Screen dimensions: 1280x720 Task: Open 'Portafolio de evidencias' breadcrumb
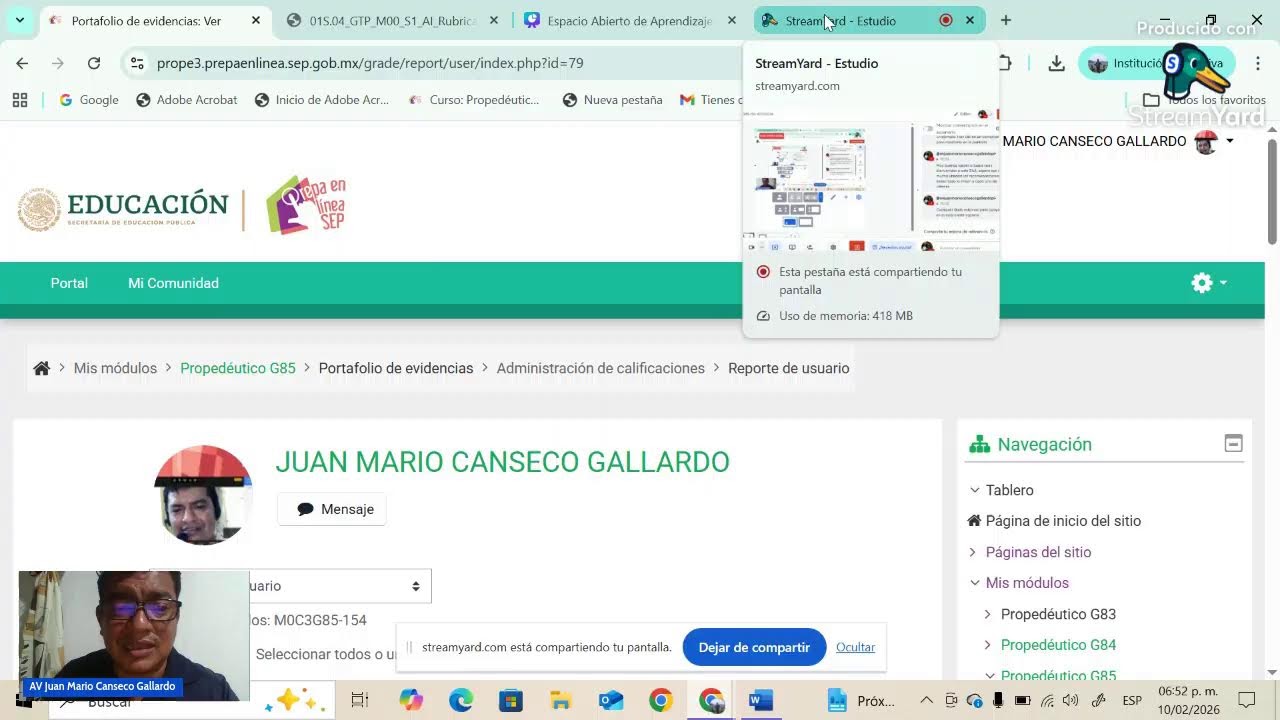[x=396, y=368]
